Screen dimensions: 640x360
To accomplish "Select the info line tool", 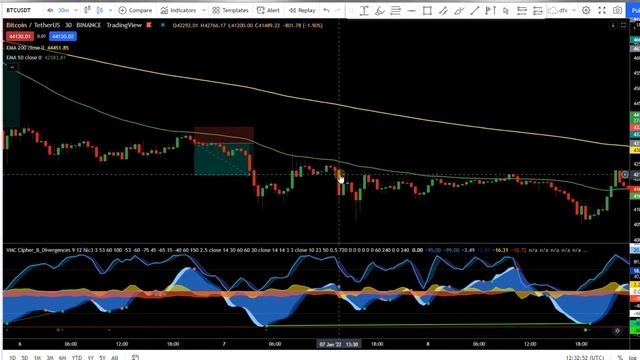I will (459, 11).
